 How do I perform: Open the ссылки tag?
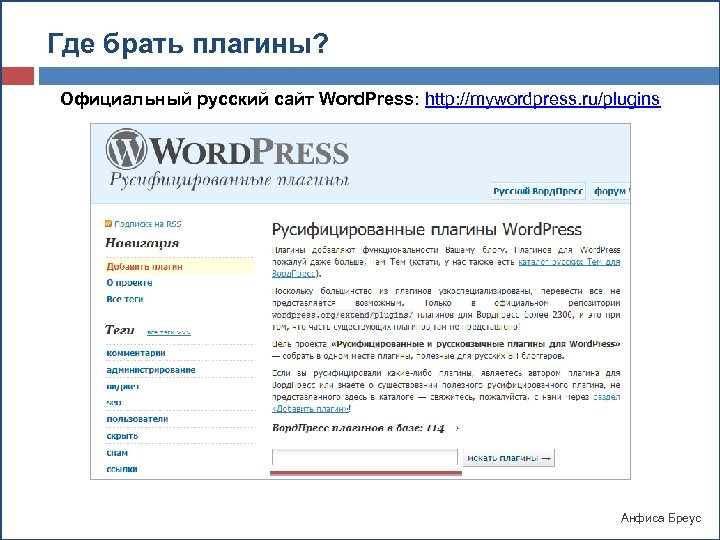point(122,469)
